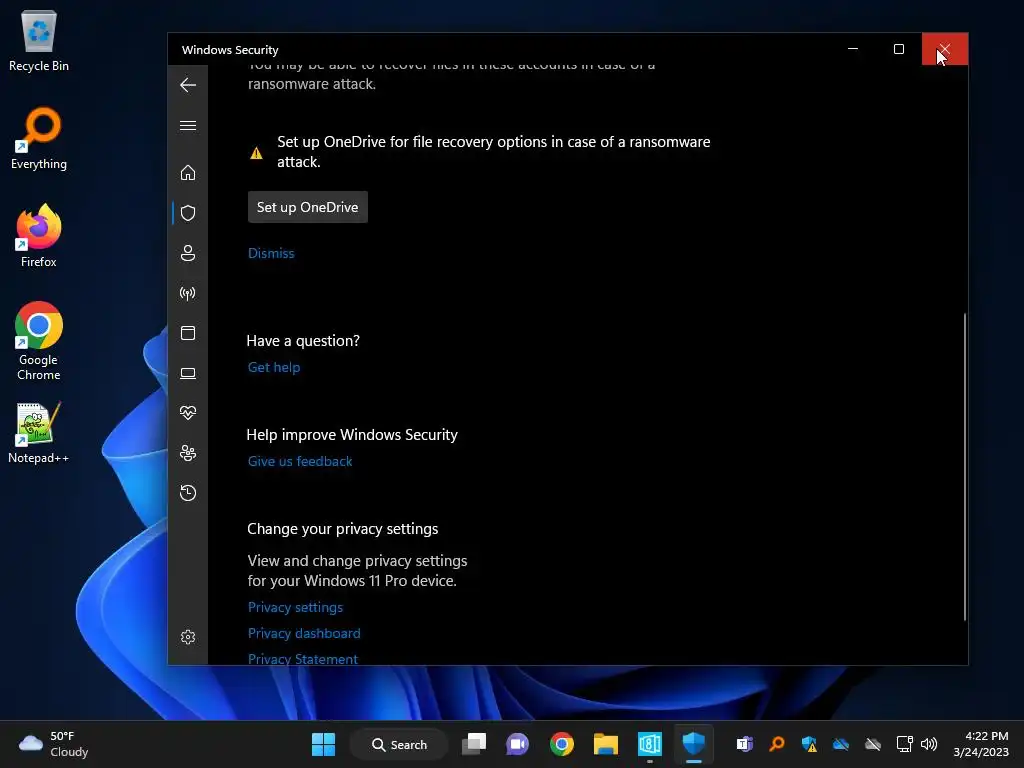The width and height of the screenshot is (1024, 768).
Task: Open Give us feedback link
Action: point(300,461)
